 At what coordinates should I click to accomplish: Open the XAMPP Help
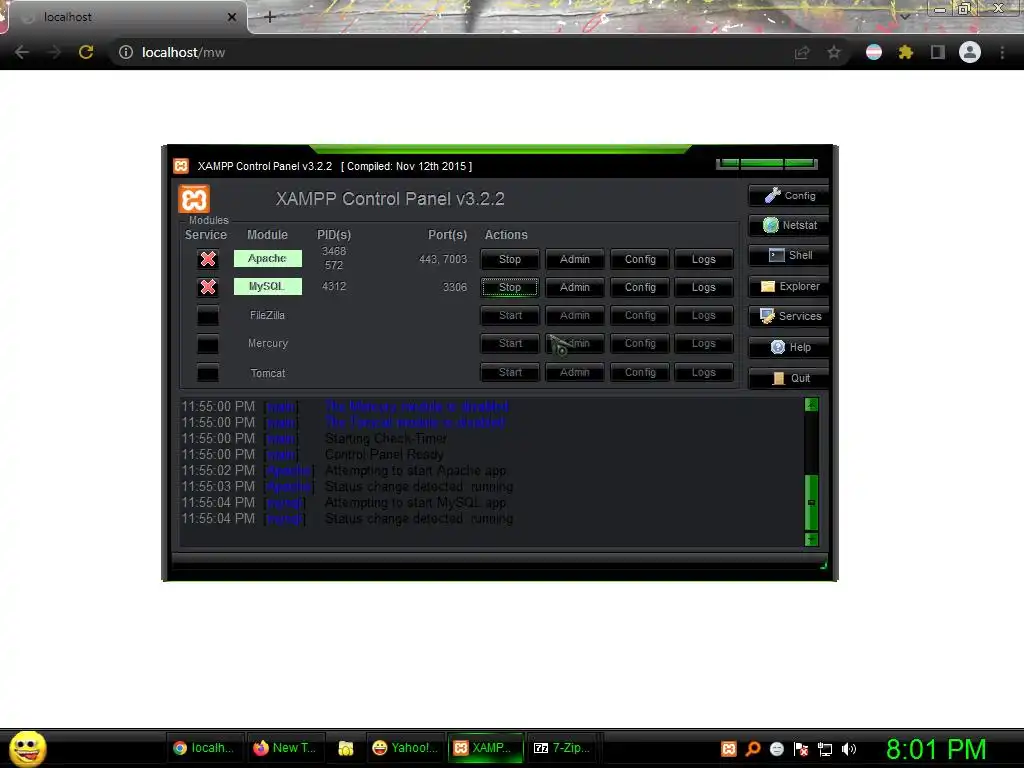point(789,347)
